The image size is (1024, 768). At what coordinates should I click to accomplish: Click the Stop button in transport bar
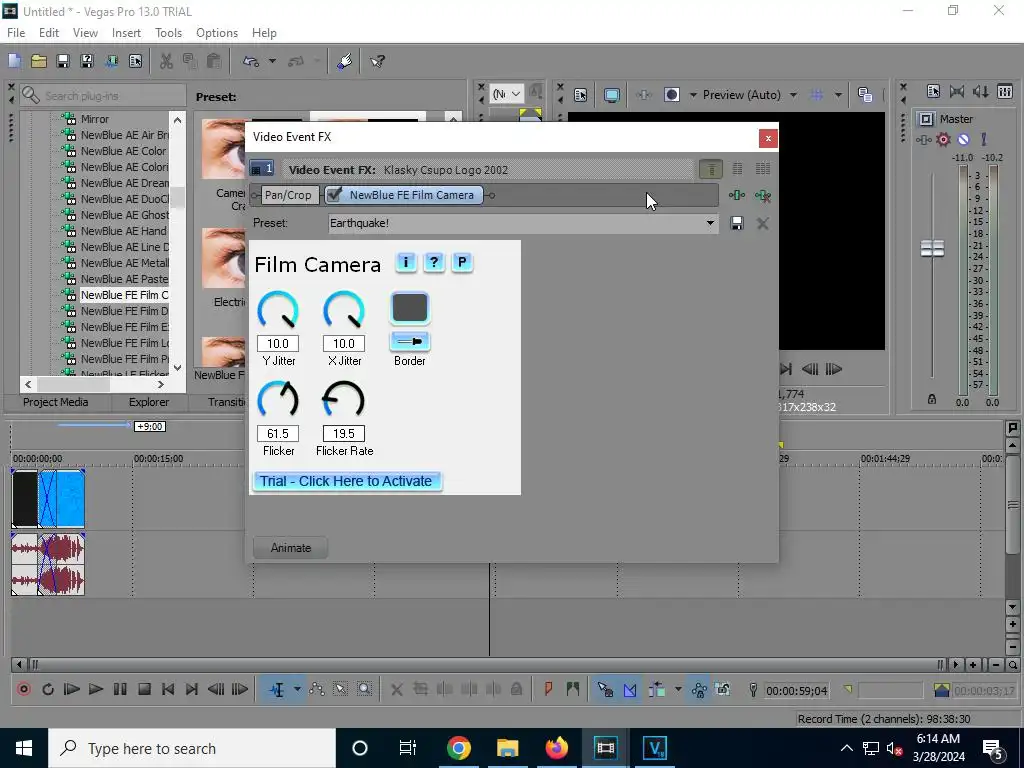point(144,689)
